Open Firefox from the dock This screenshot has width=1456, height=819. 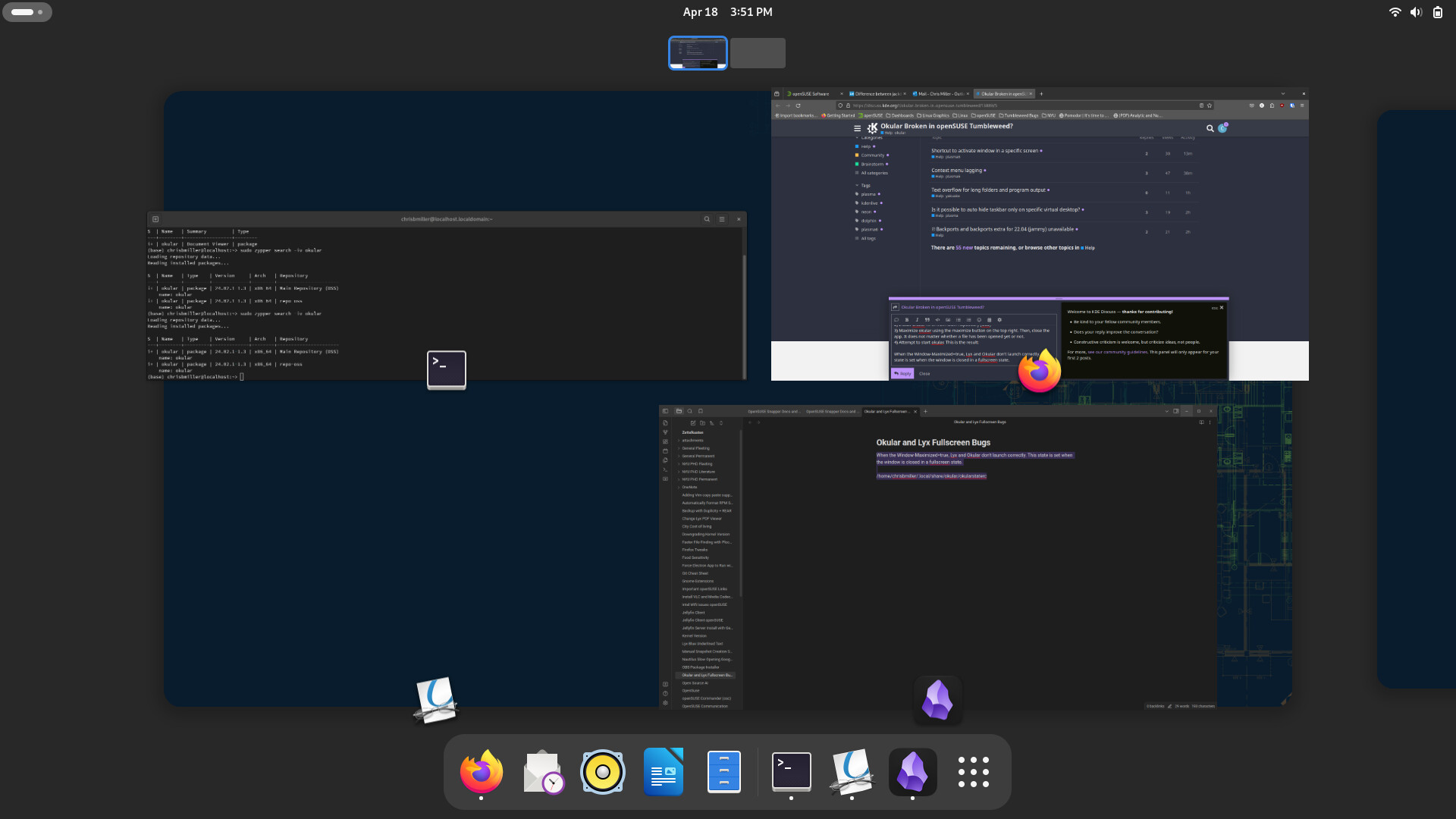(481, 771)
